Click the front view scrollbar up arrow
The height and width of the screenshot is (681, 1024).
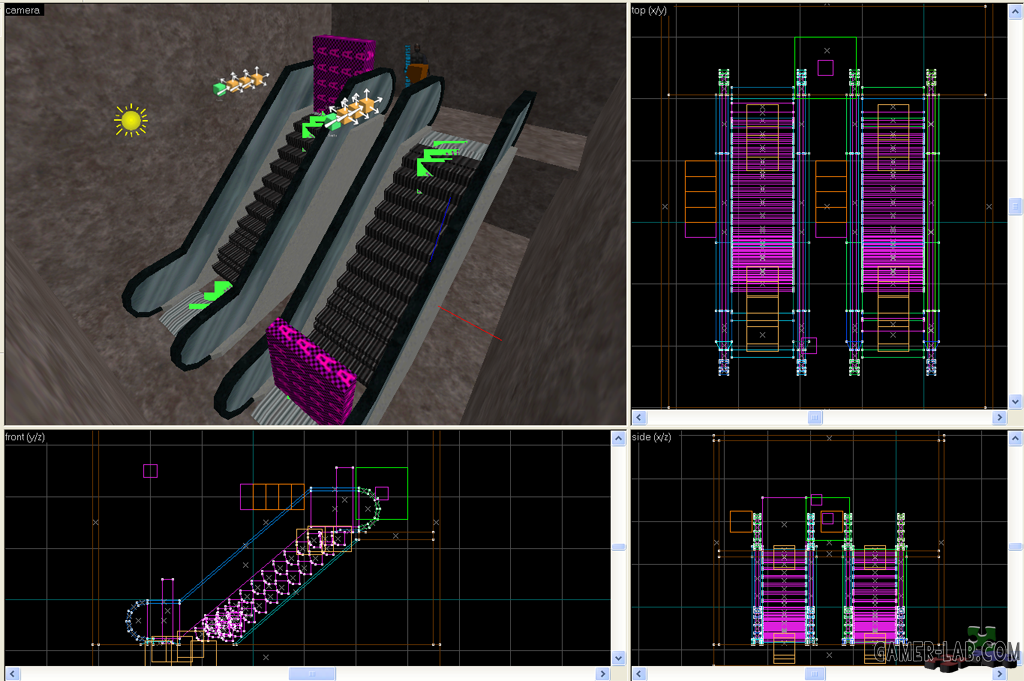click(618, 438)
